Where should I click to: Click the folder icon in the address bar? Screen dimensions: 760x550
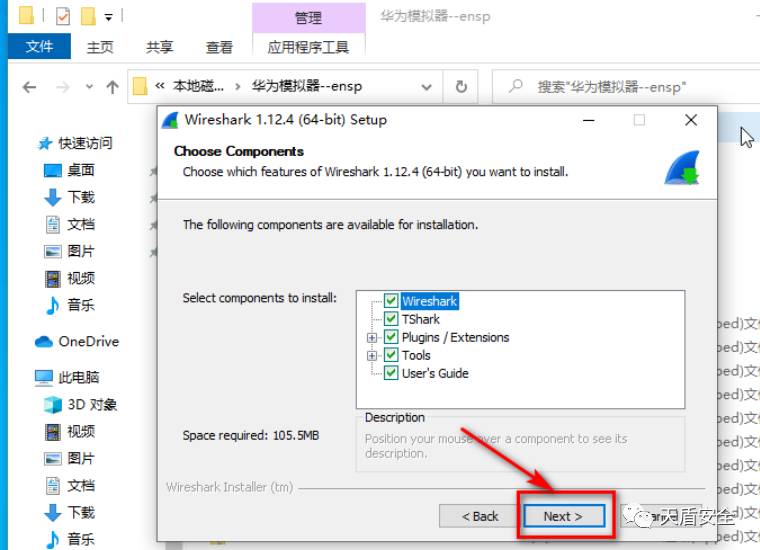(x=140, y=87)
